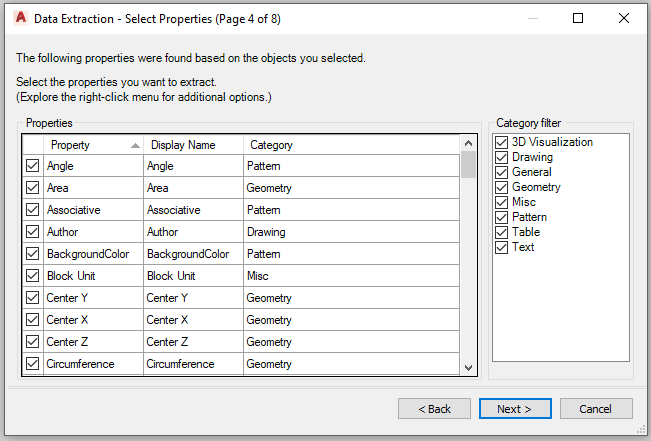This screenshot has width=651, height=441.
Task: Close the Data Extraction dialog
Action: click(624, 18)
